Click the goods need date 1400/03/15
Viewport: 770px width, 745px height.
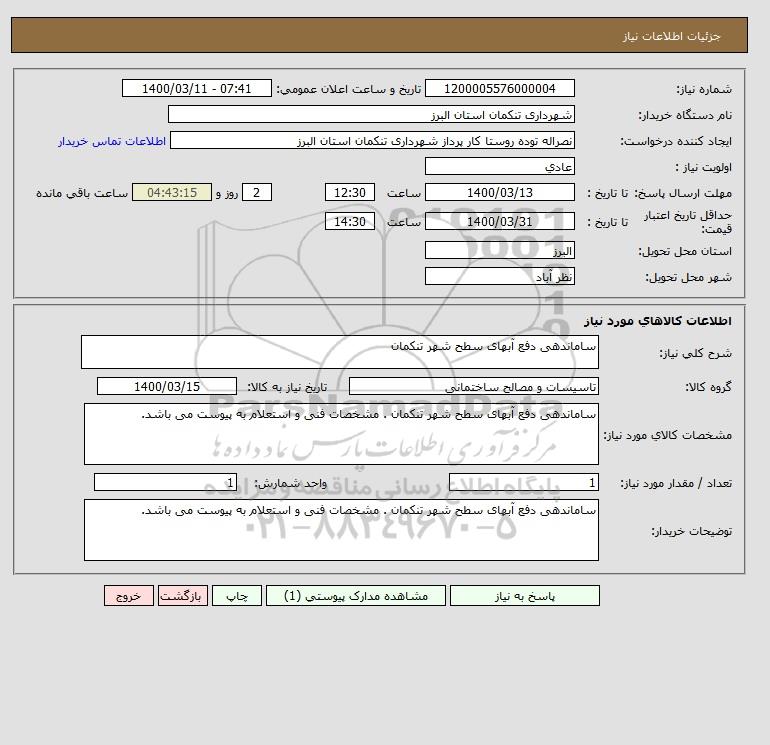(x=167, y=386)
